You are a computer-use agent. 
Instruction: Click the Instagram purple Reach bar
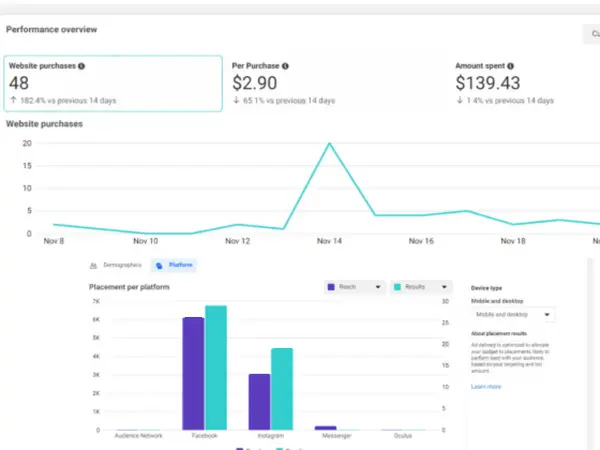coord(259,402)
